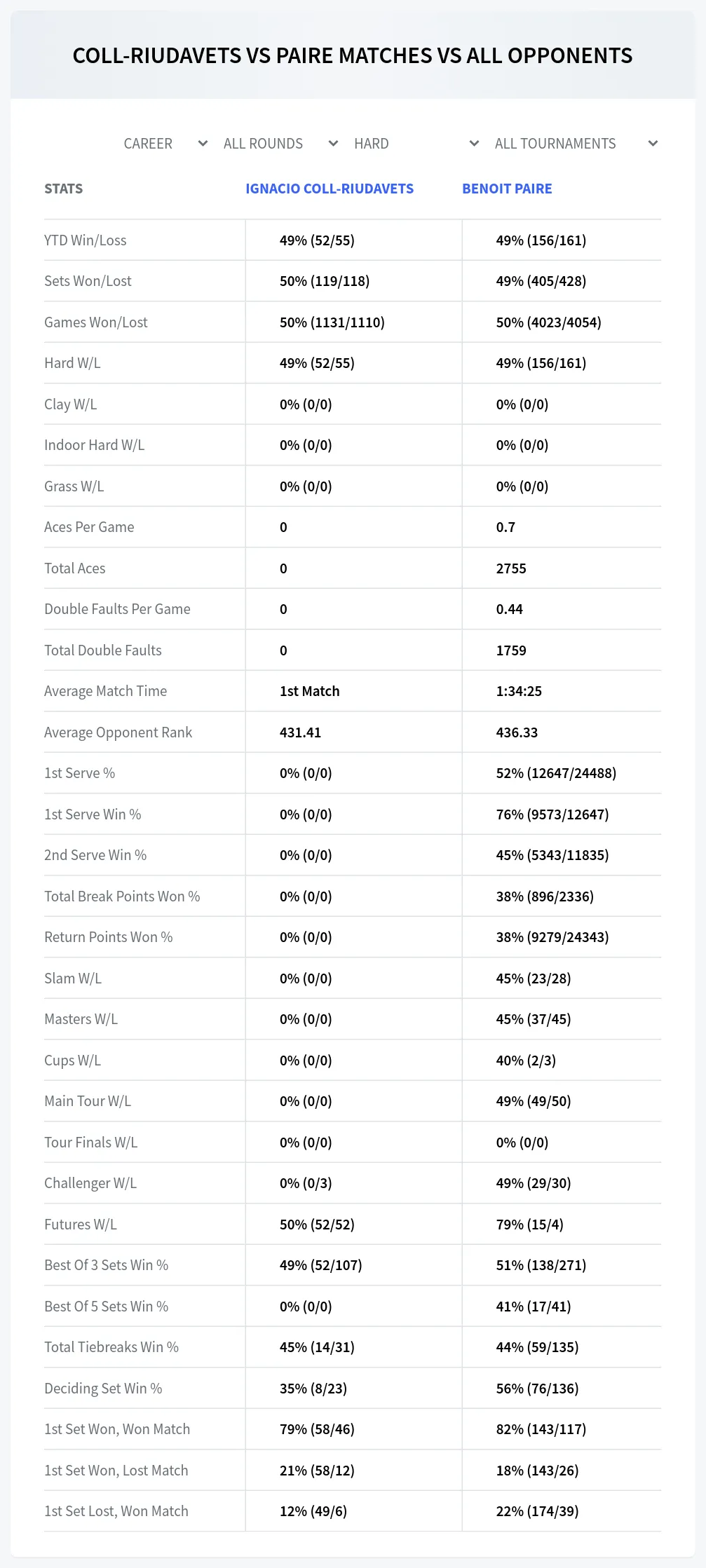Select the Total Tiebreaks Win % label
Image resolution: width=706 pixels, height=1568 pixels.
tap(111, 1347)
